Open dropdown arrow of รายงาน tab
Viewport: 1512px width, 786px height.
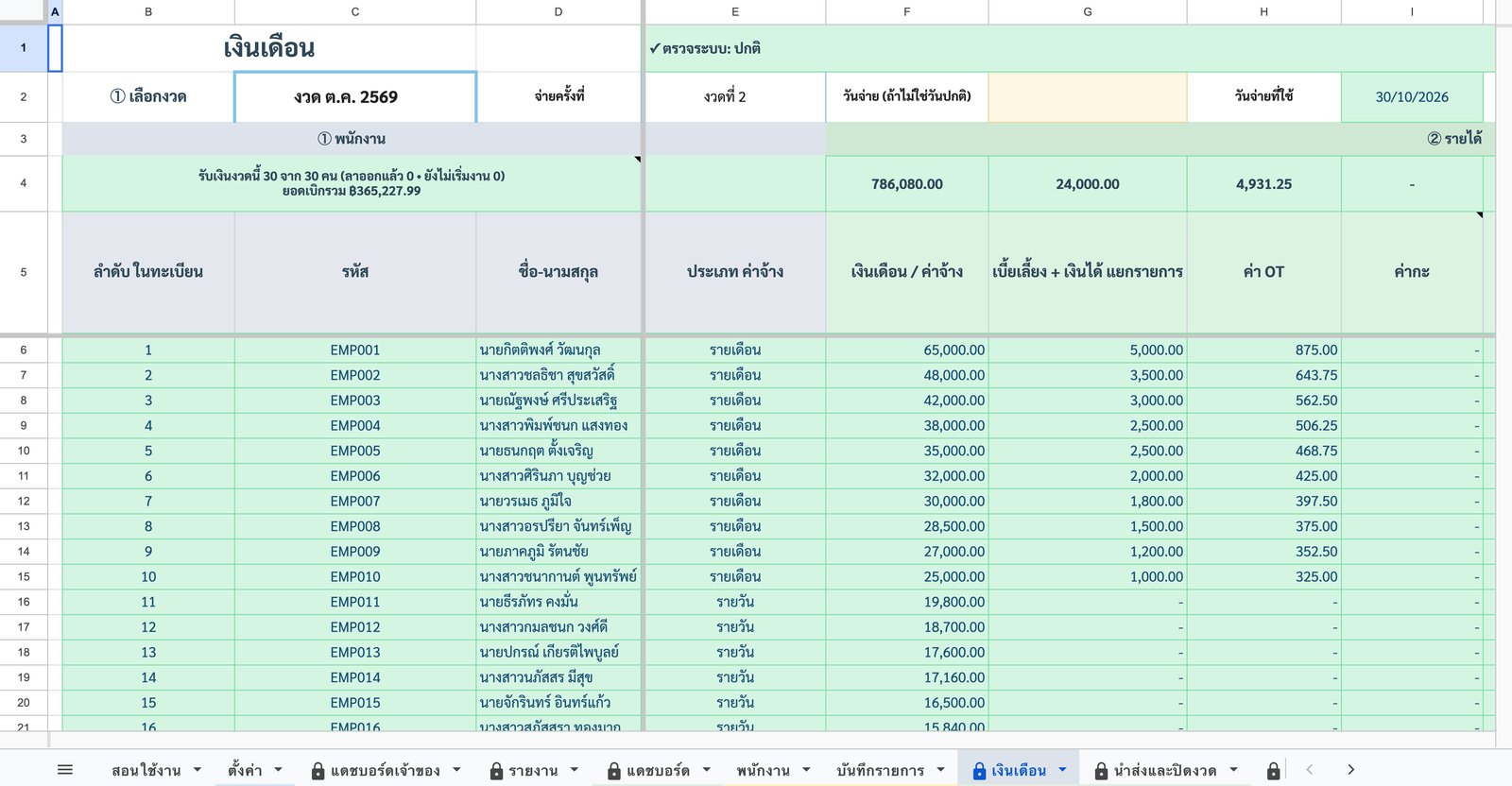(574, 770)
